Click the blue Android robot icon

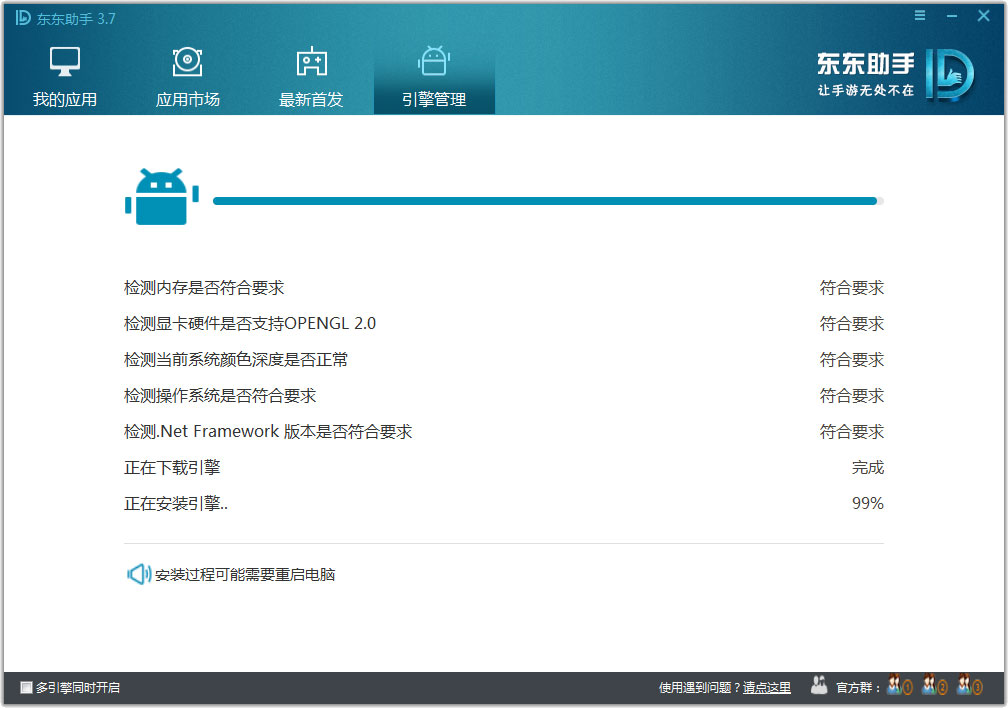[x=161, y=197]
